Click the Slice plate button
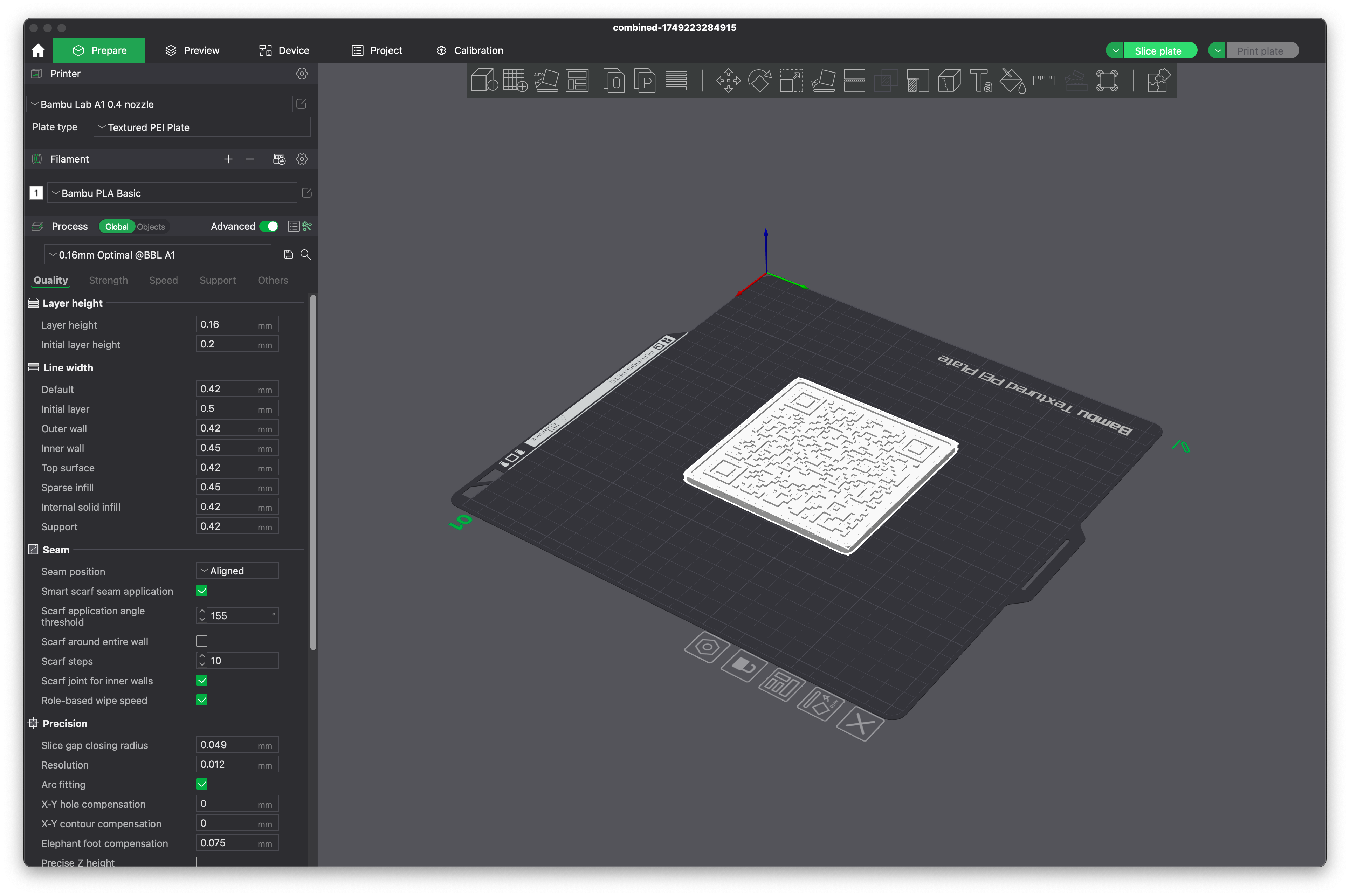Screen dimensions: 1350x896 [x=1160, y=51]
